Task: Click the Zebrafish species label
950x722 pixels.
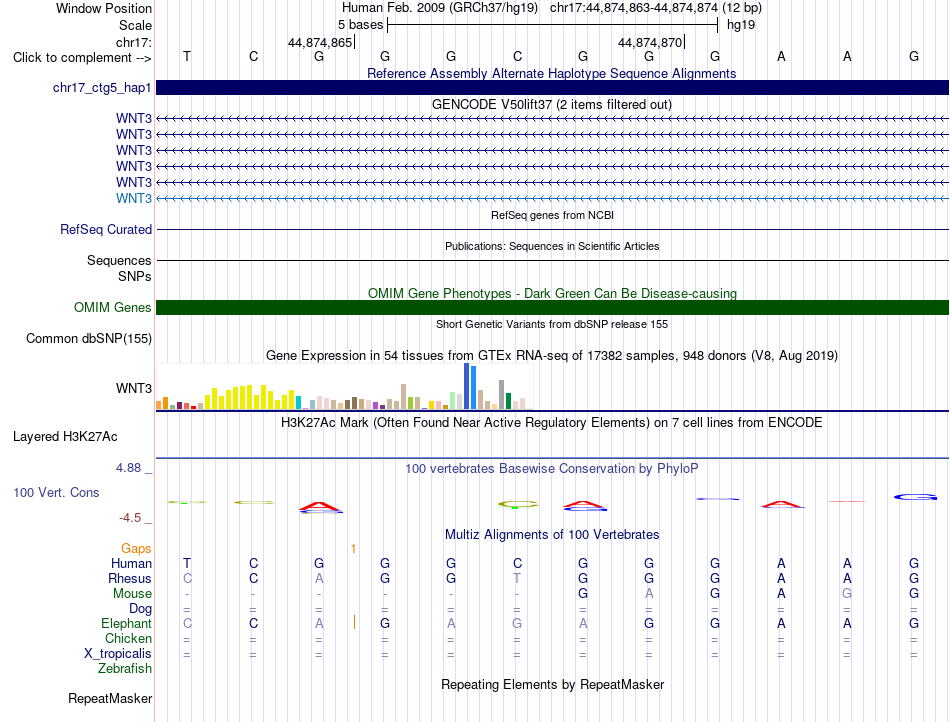Action: (x=125, y=669)
